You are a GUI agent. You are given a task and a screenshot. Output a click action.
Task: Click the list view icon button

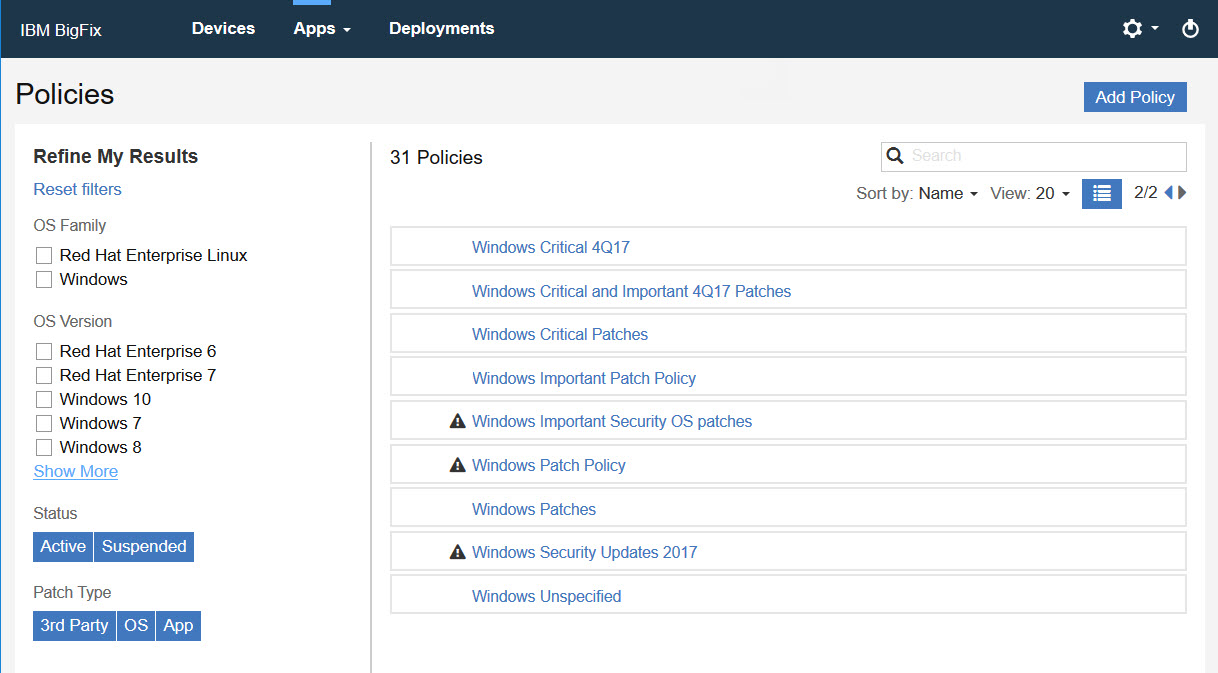[x=1101, y=193]
